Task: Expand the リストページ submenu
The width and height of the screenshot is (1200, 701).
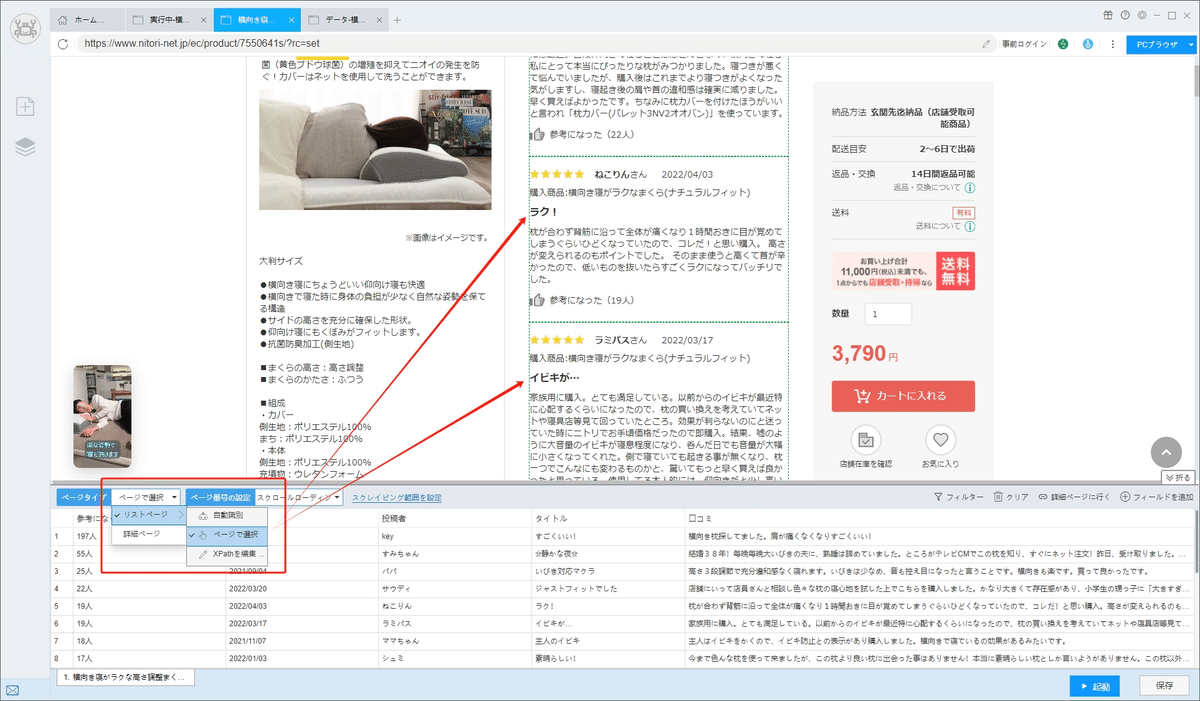Action: pyautogui.click(x=148, y=515)
